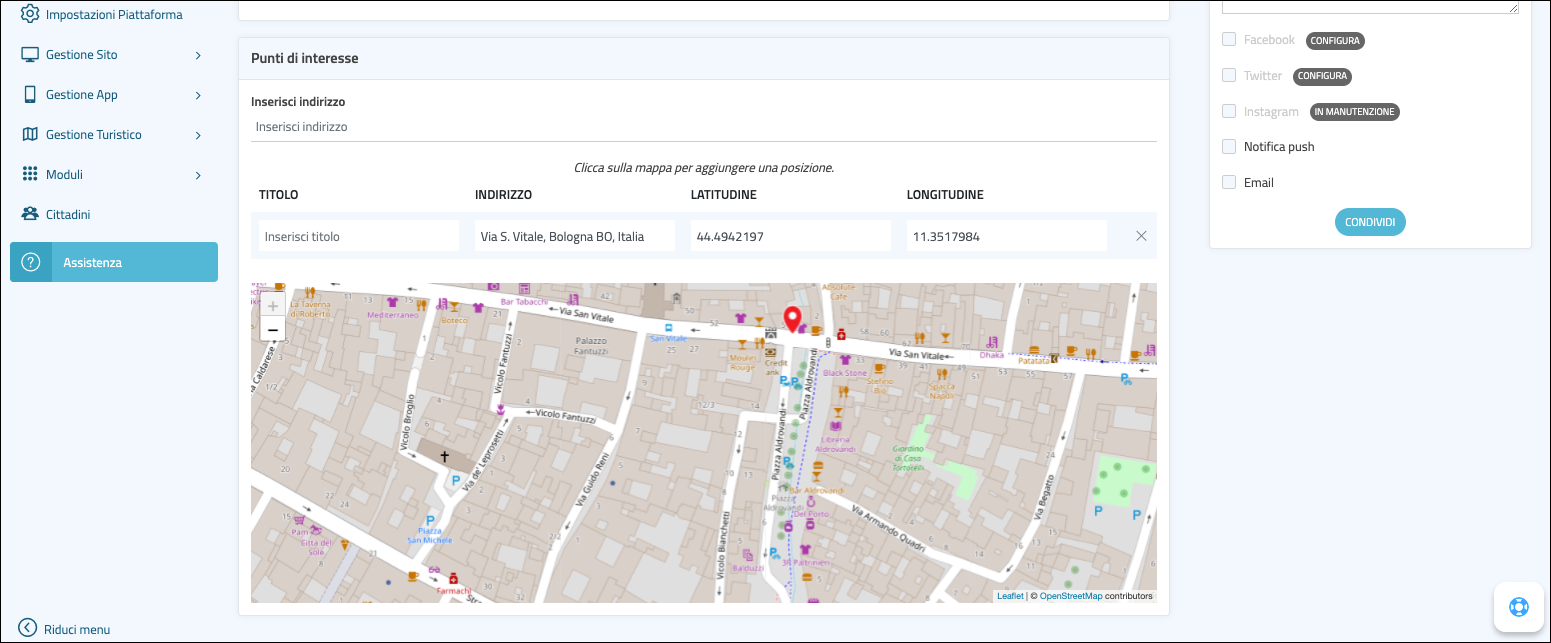Click the Moduli grid icon
The width and height of the screenshot is (1551, 643).
click(30, 174)
